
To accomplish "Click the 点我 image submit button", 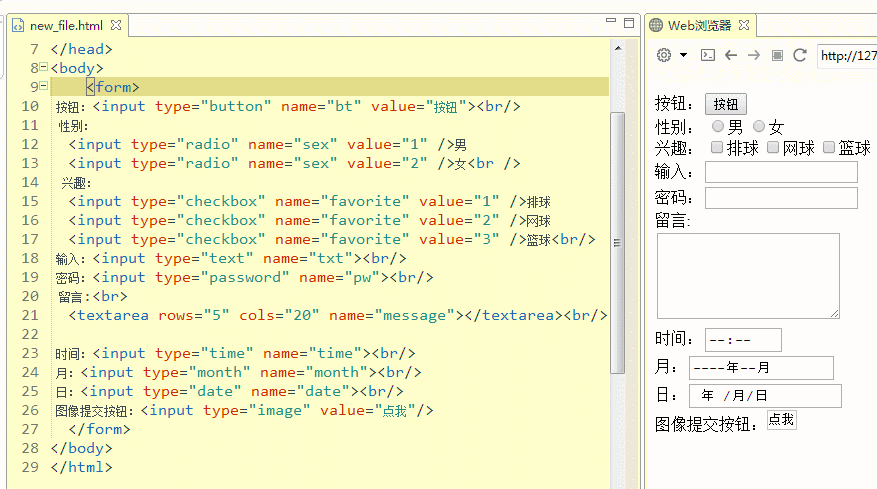I will [781, 420].
